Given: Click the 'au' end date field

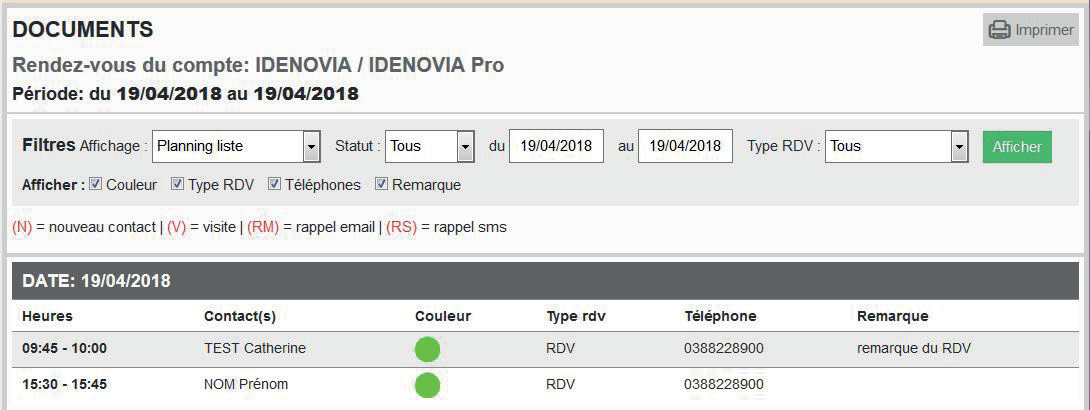Looking at the screenshot, I should [x=685, y=147].
